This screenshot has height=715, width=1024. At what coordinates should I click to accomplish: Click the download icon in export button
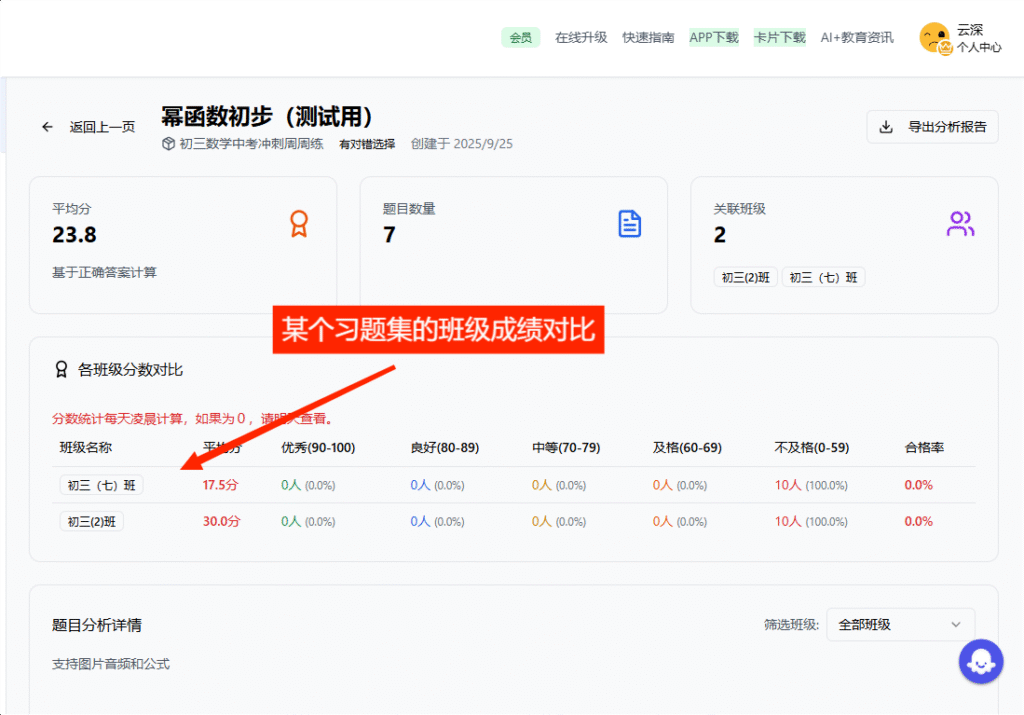click(885, 127)
